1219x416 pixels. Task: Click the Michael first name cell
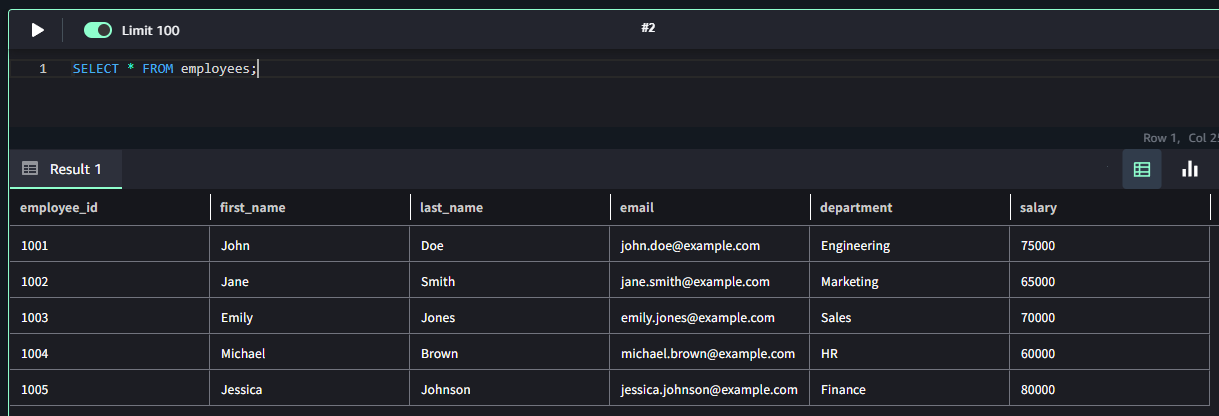pos(243,353)
